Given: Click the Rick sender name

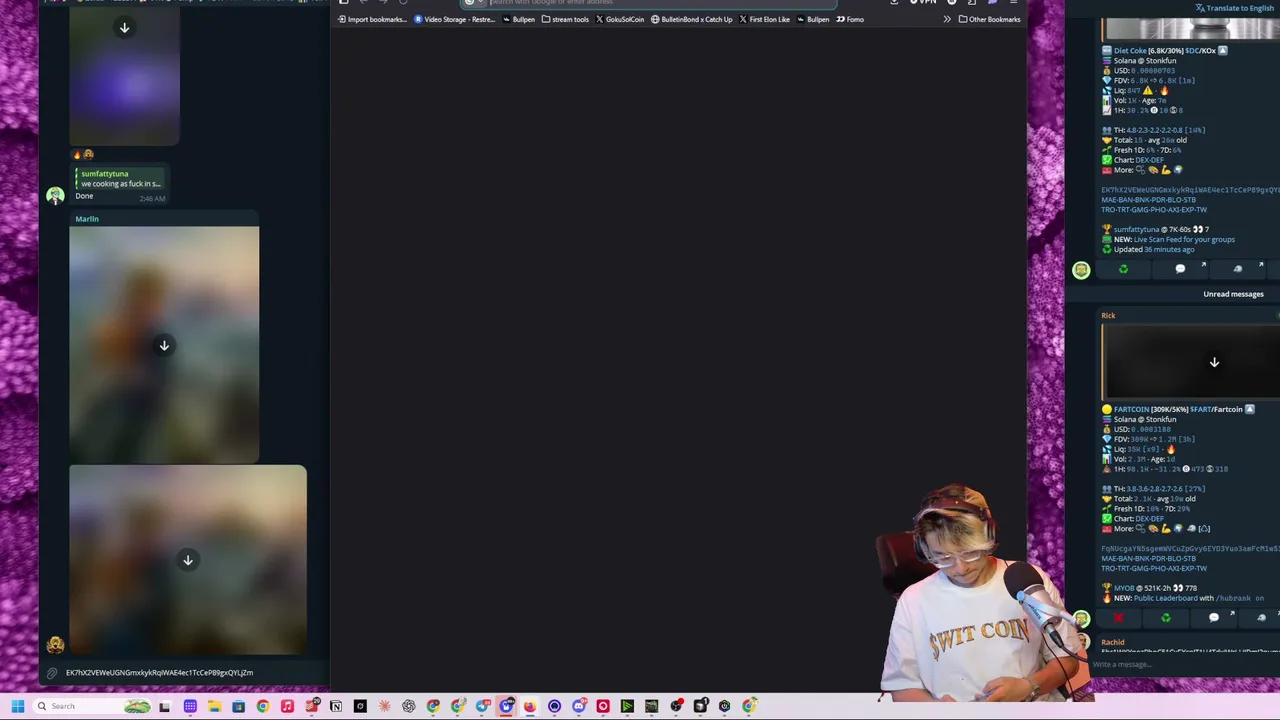Looking at the screenshot, I should tap(1108, 316).
